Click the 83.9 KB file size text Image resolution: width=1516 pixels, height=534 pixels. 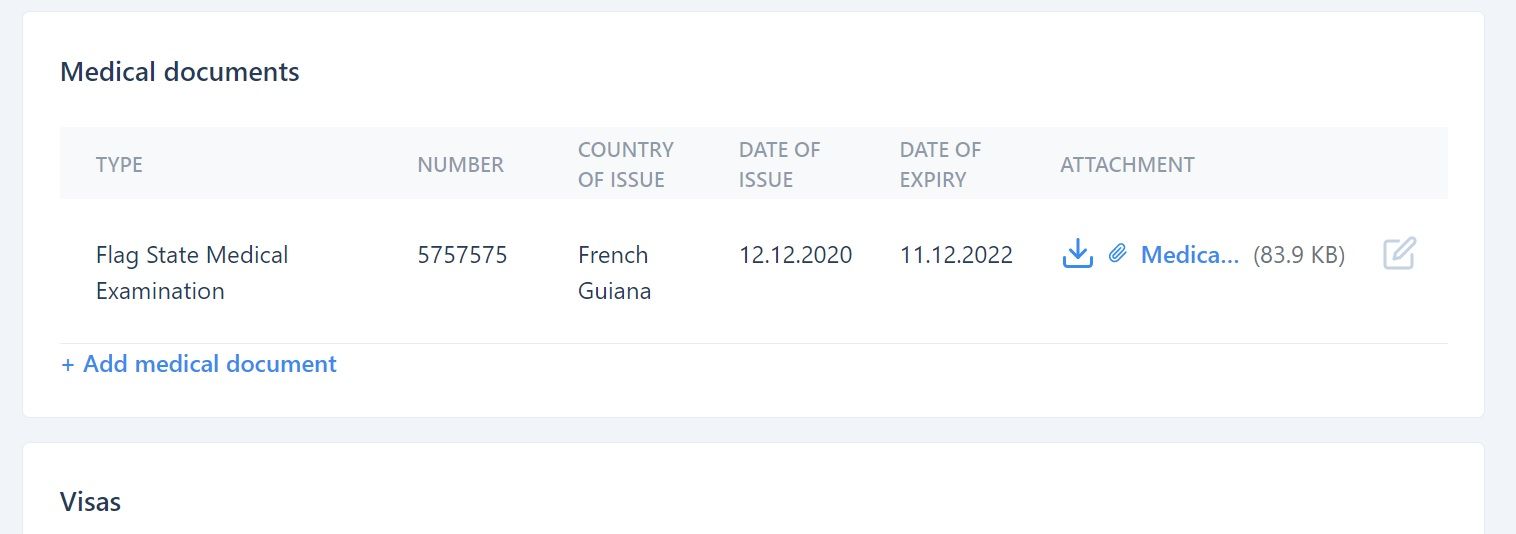tap(1299, 255)
